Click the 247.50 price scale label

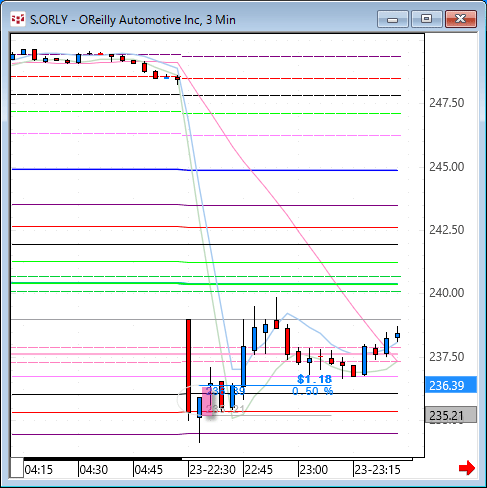(x=446, y=103)
